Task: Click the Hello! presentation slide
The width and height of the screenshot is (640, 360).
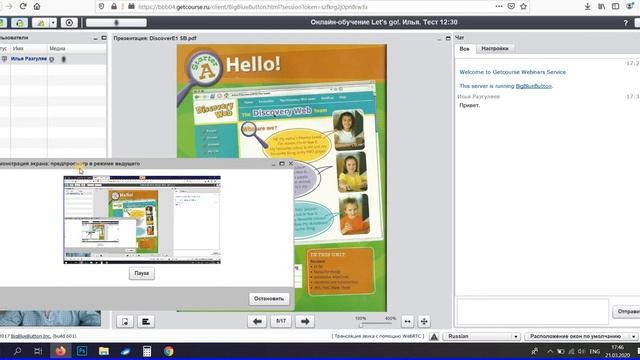Action: 282,178
